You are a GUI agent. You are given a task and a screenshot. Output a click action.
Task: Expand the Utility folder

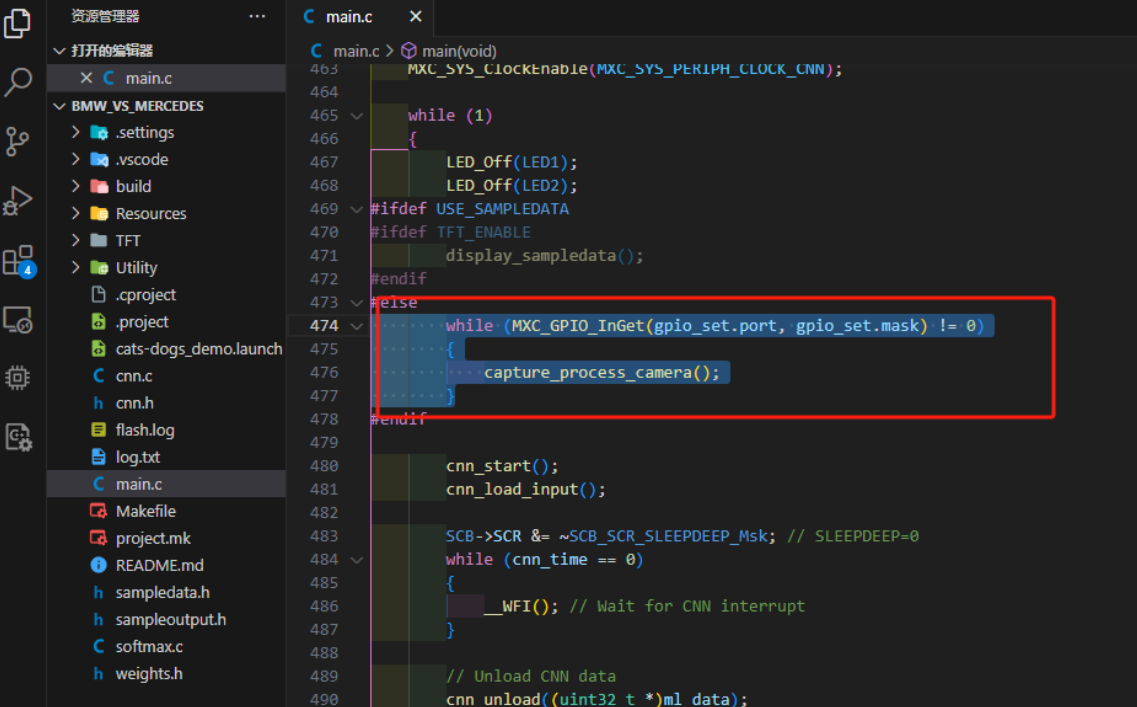(75, 268)
